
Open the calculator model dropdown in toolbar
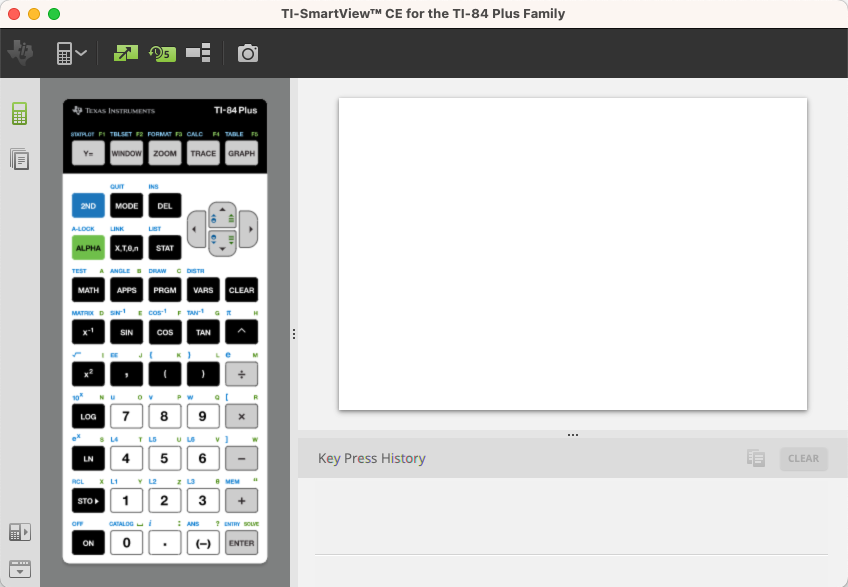click(71, 53)
